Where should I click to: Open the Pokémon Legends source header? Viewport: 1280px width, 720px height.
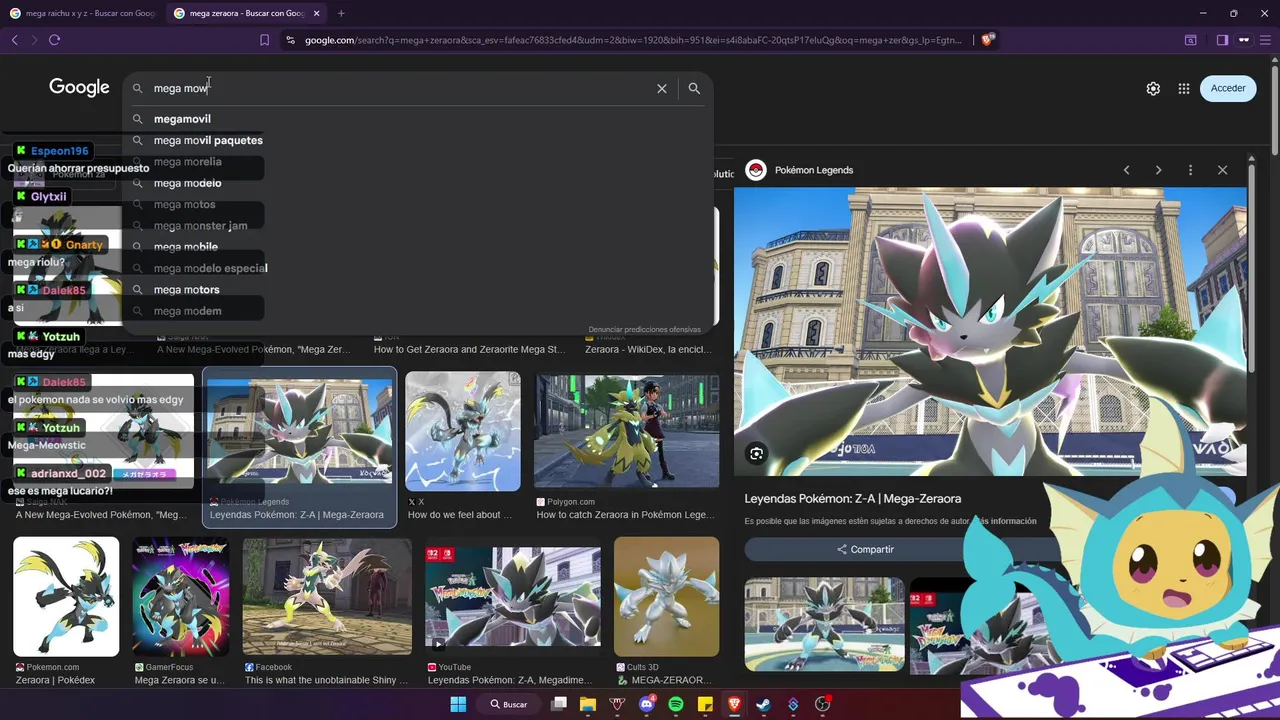(x=802, y=170)
